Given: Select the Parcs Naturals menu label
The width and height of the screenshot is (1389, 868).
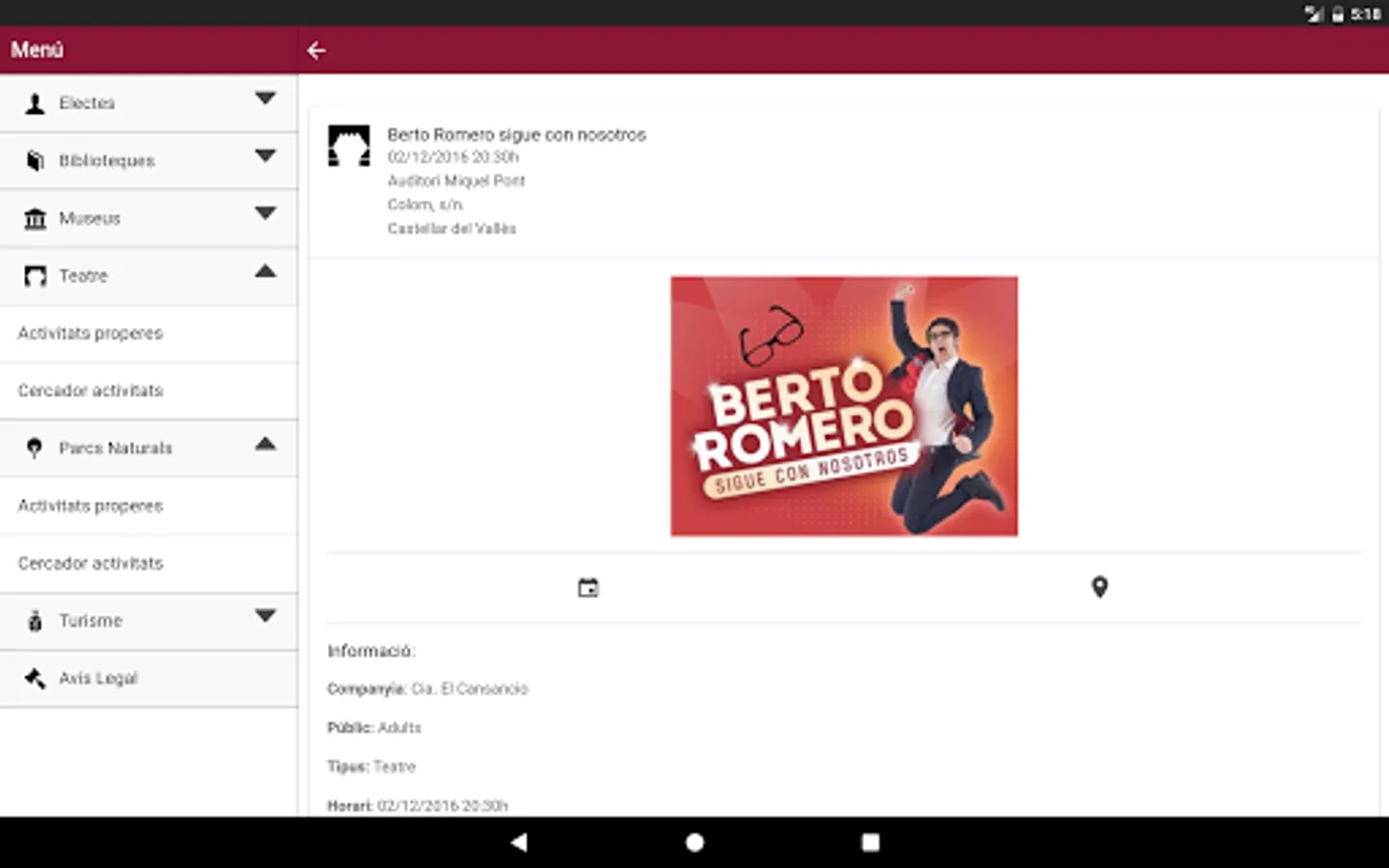Looking at the screenshot, I should [x=116, y=448].
